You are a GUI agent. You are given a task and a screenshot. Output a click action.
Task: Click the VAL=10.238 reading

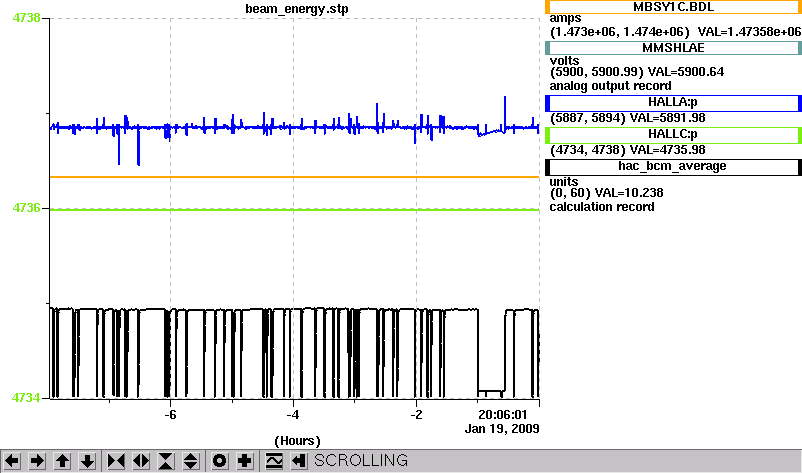coord(629,193)
